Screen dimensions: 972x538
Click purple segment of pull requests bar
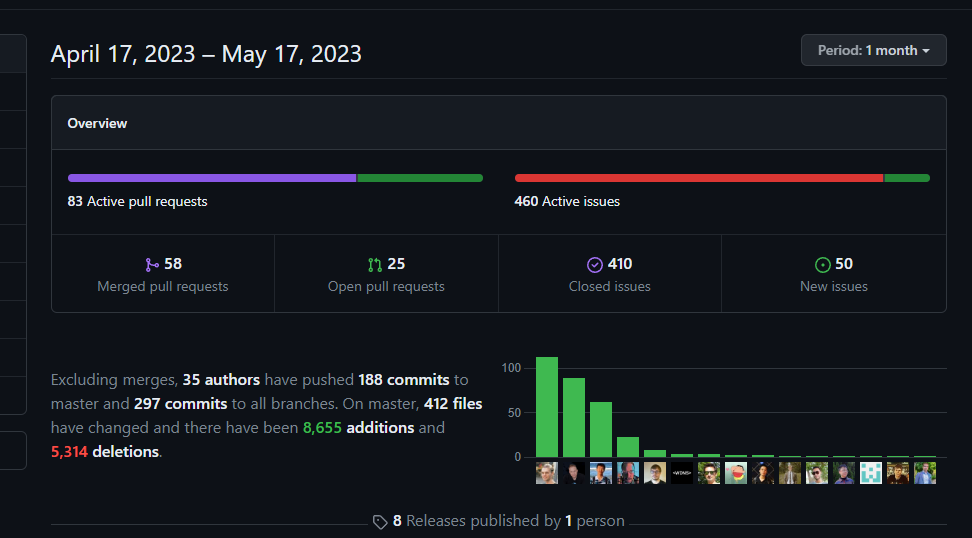tap(212, 178)
